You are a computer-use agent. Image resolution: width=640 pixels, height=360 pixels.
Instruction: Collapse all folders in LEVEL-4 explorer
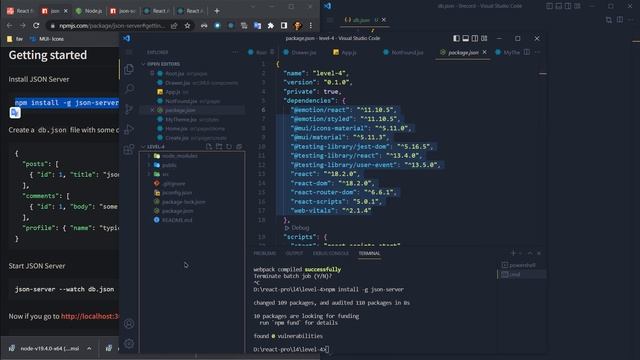tap(239, 147)
